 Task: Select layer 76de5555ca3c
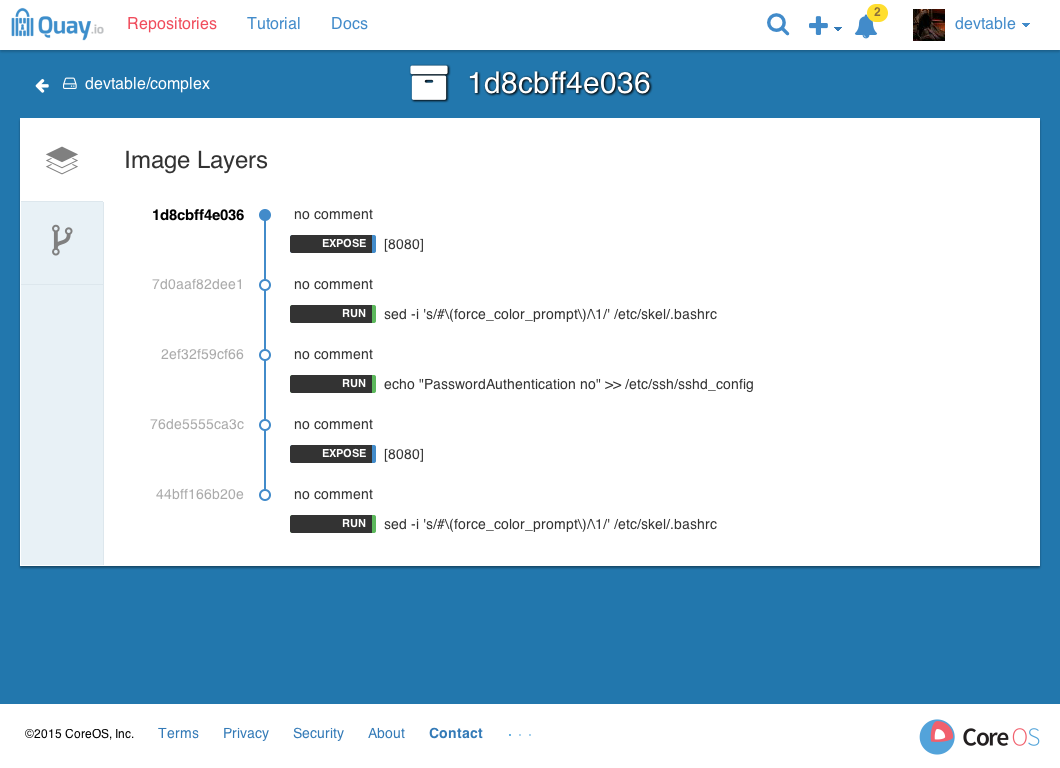tap(197, 425)
